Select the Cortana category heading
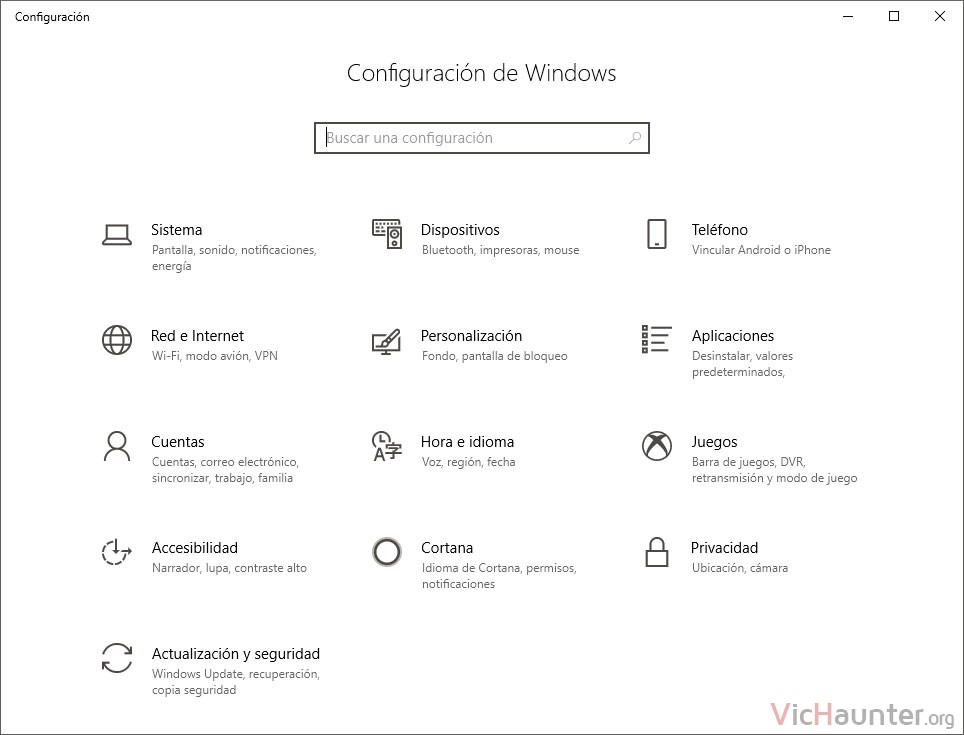This screenshot has width=964, height=735. [447, 548]
